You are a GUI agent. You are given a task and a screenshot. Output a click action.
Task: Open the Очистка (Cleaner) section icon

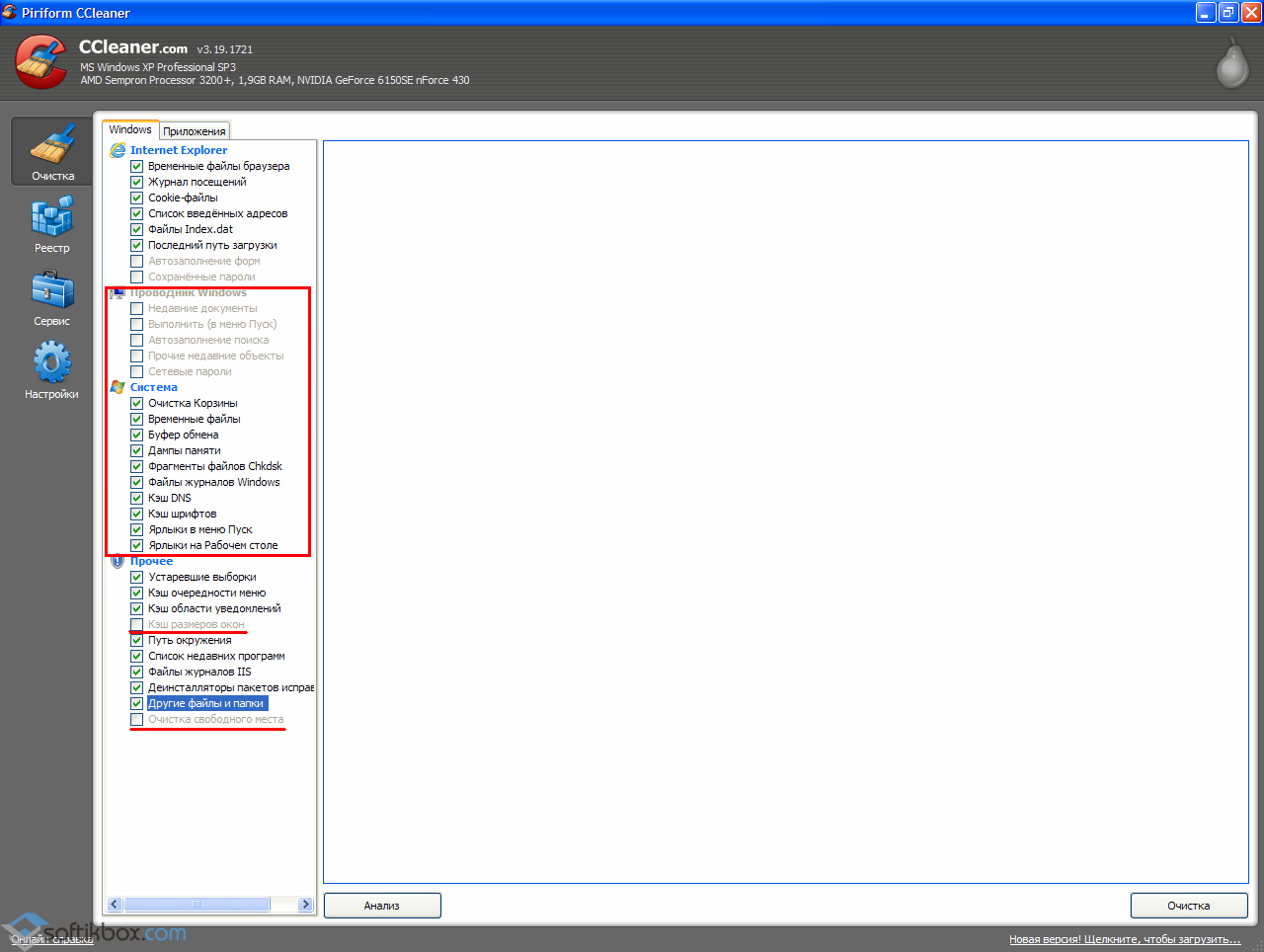pyautogui.click(x=52, y=146)
